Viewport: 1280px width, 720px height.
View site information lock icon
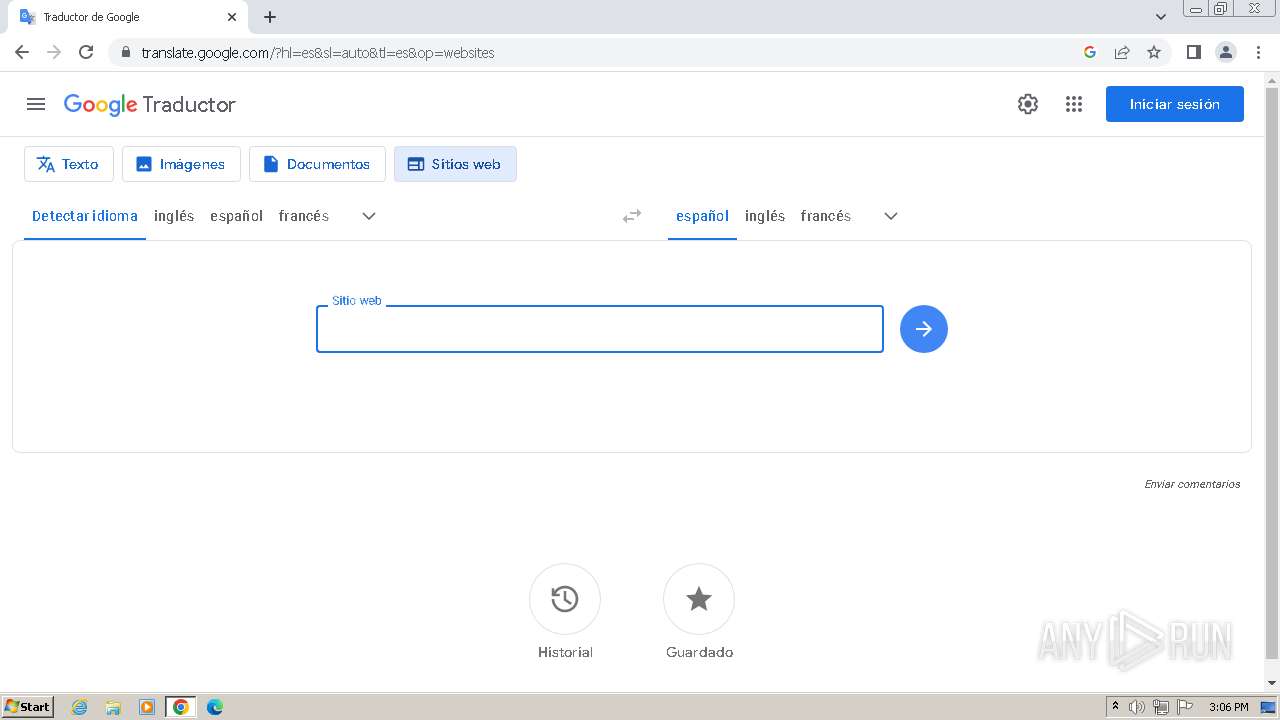coord(125,52)
